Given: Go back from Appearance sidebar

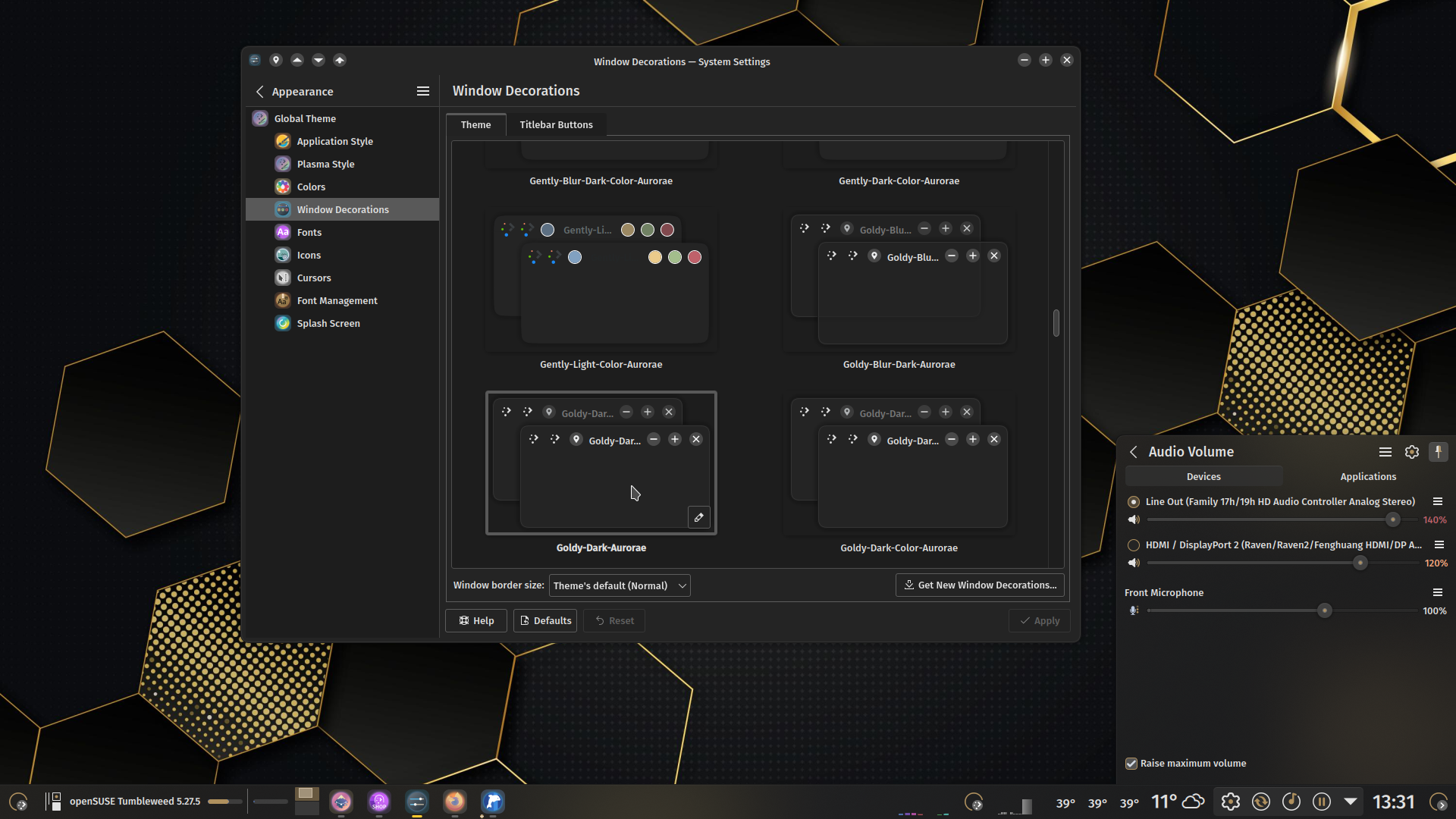Looking at the screenshot, I should tap(260, 91).
